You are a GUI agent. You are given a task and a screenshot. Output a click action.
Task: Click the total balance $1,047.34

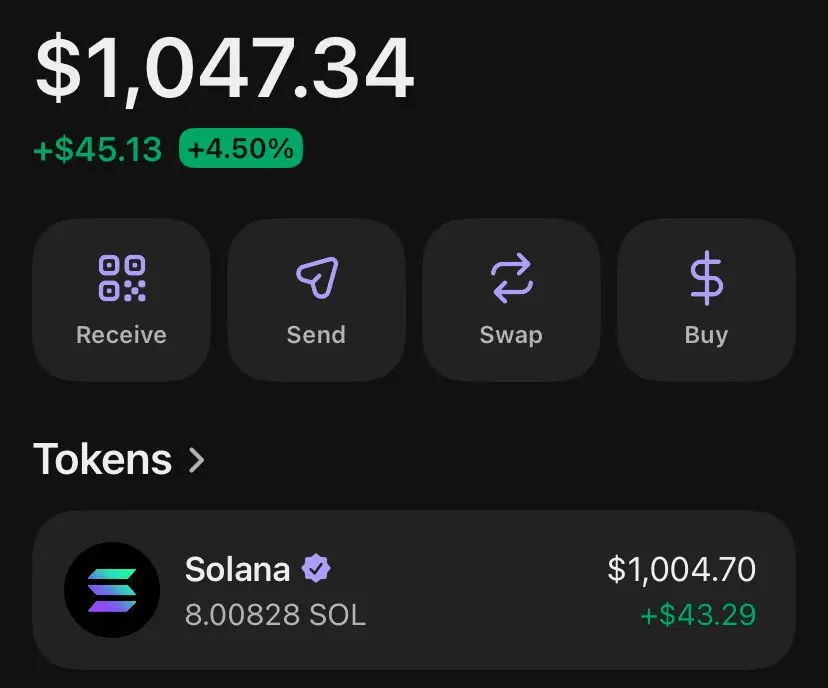pos(224,68)
